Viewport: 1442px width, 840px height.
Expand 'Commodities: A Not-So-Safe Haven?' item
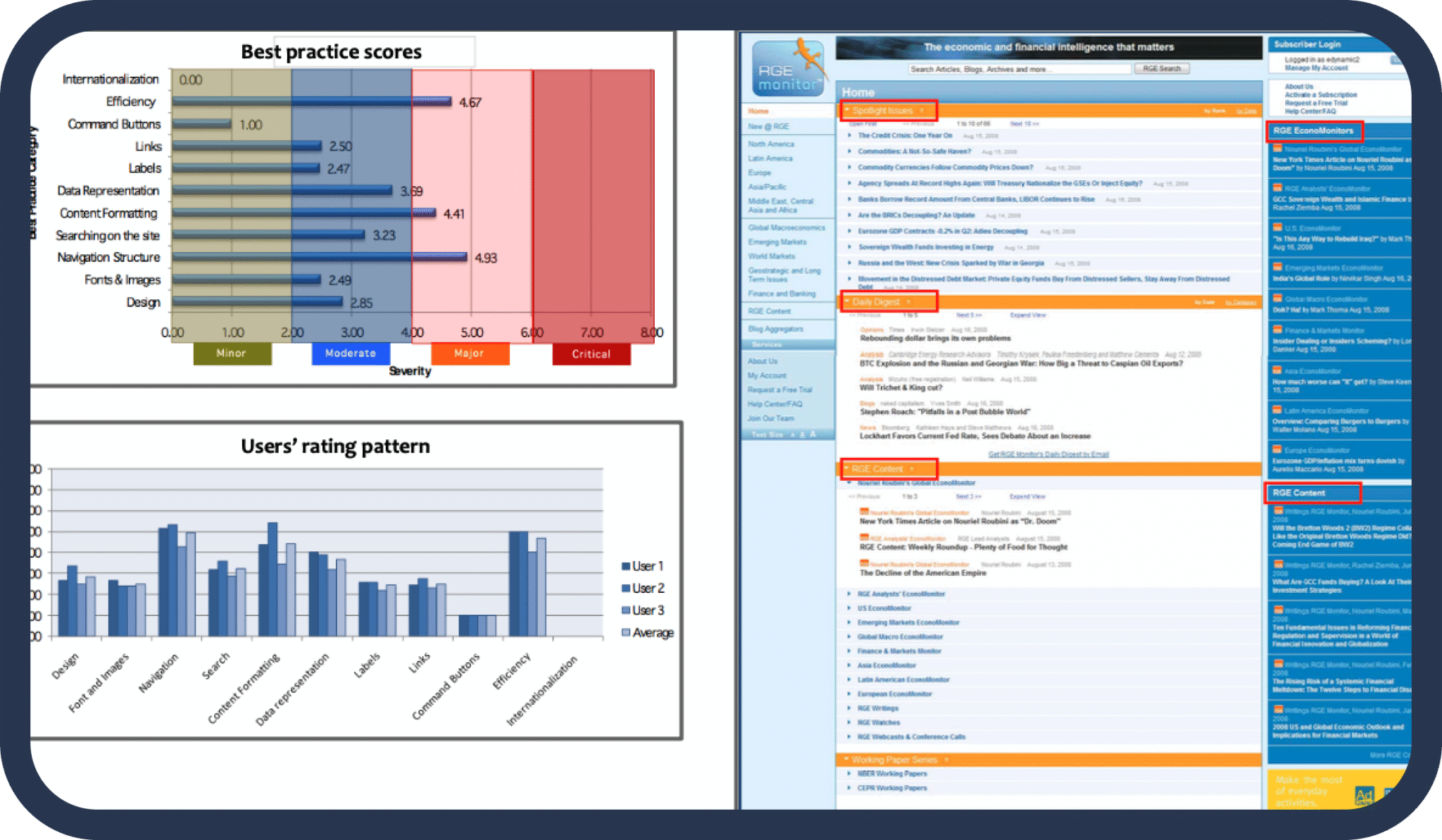coord(850,151)
